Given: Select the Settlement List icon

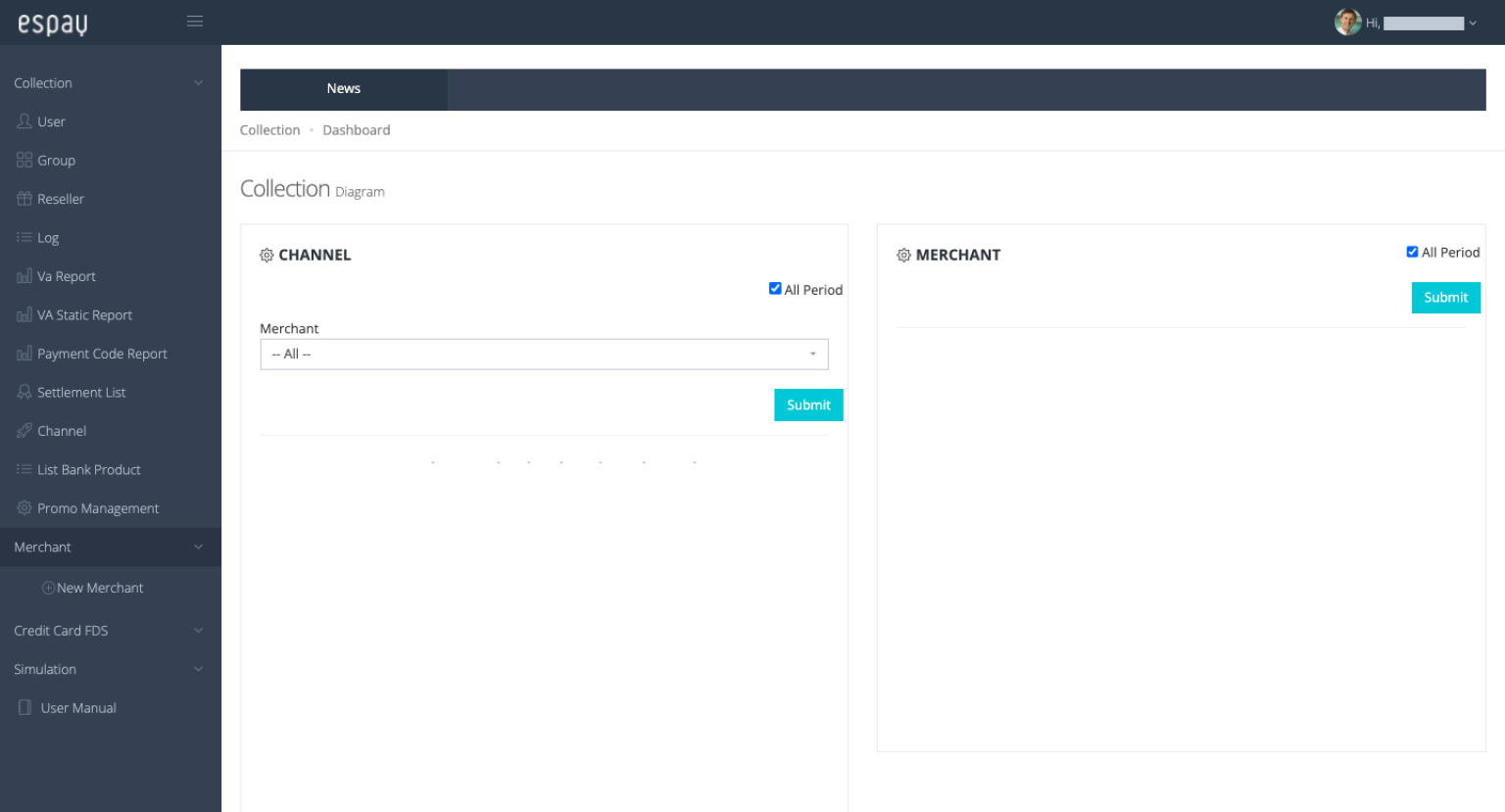Looking at the screenshot, I should click(x=24, y=392).
